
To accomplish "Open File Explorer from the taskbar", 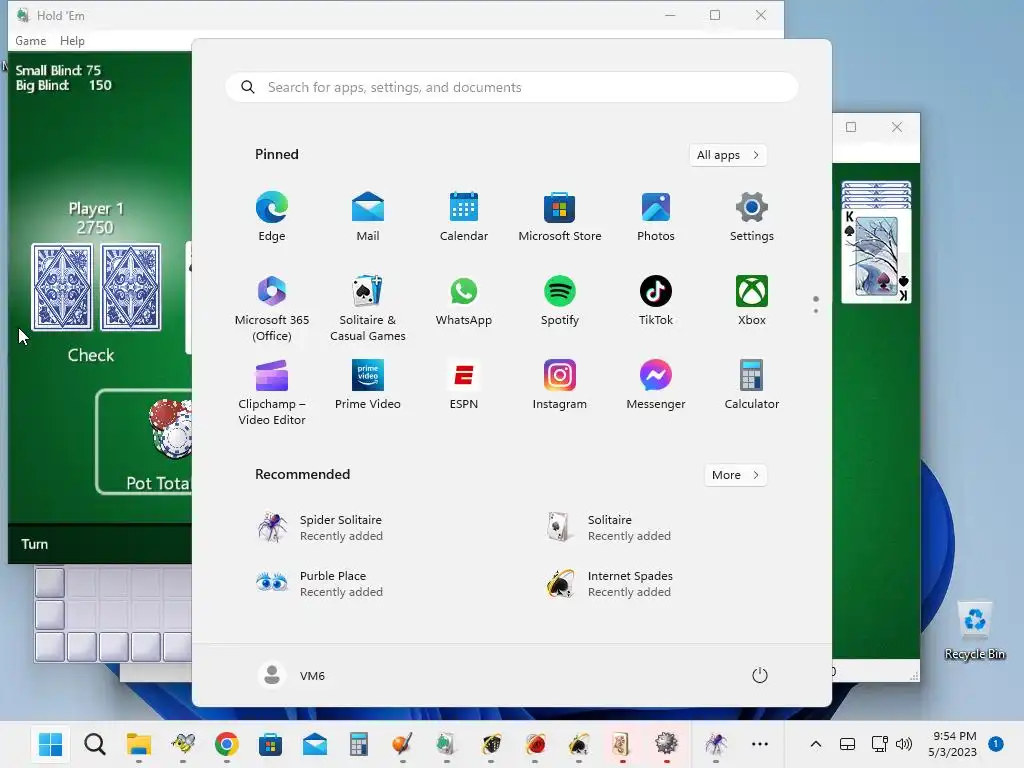I will point(139,744).
